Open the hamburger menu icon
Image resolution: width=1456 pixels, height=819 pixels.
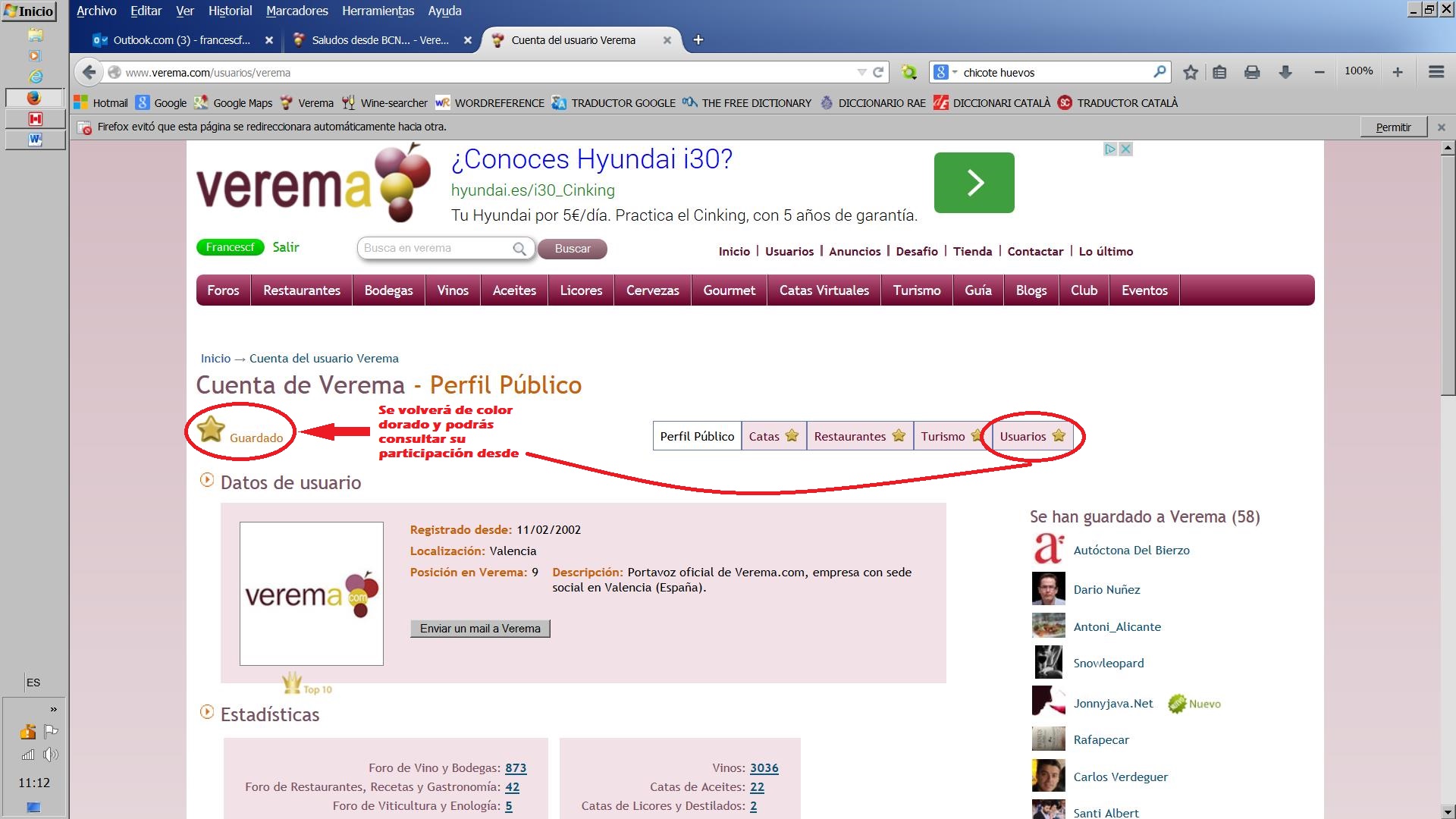pyautogui.click(x=1436, y=72)
